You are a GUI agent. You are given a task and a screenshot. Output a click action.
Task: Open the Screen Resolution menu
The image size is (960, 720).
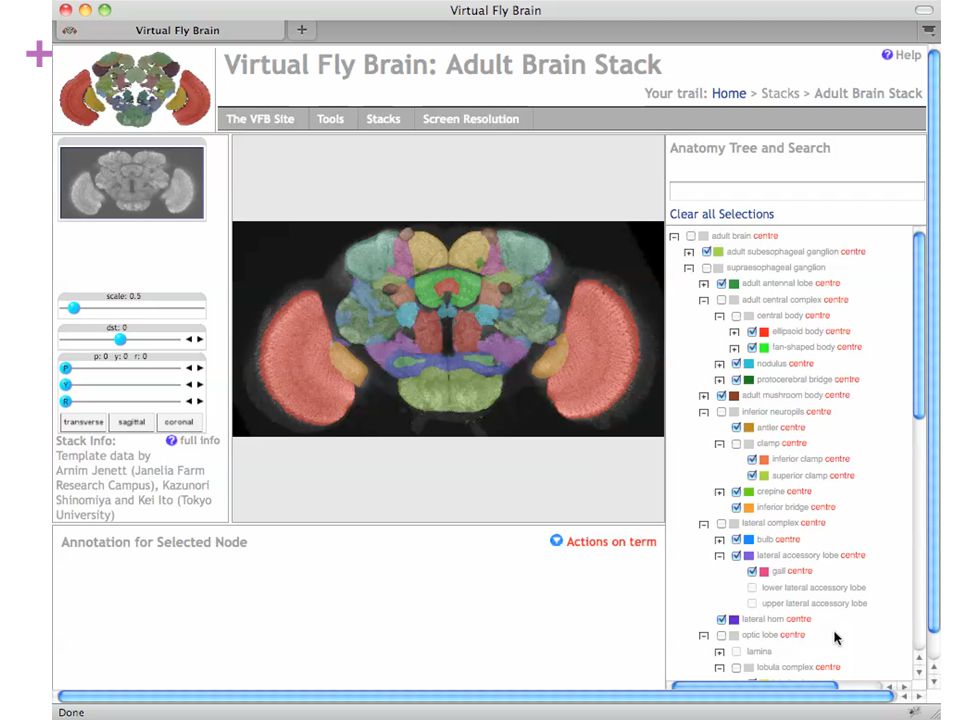[x=471, y=119]
